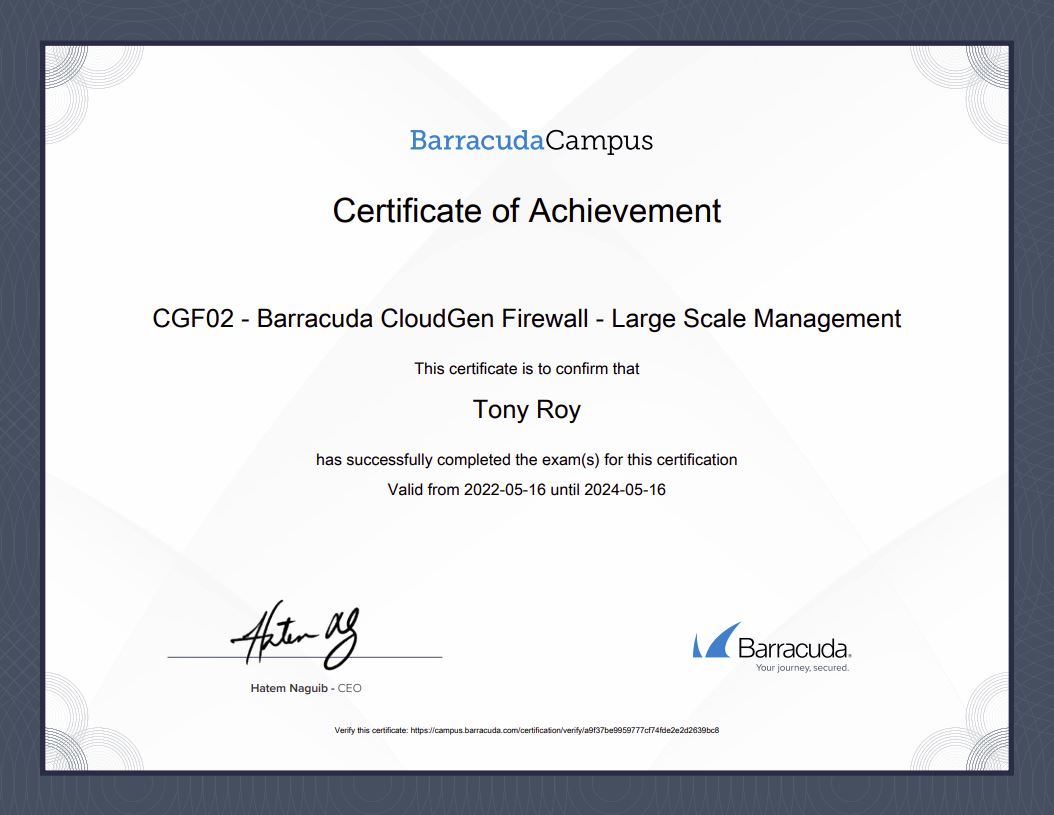
Task: Click the Hatem Naguib handwritten signature
Action: 296,634
